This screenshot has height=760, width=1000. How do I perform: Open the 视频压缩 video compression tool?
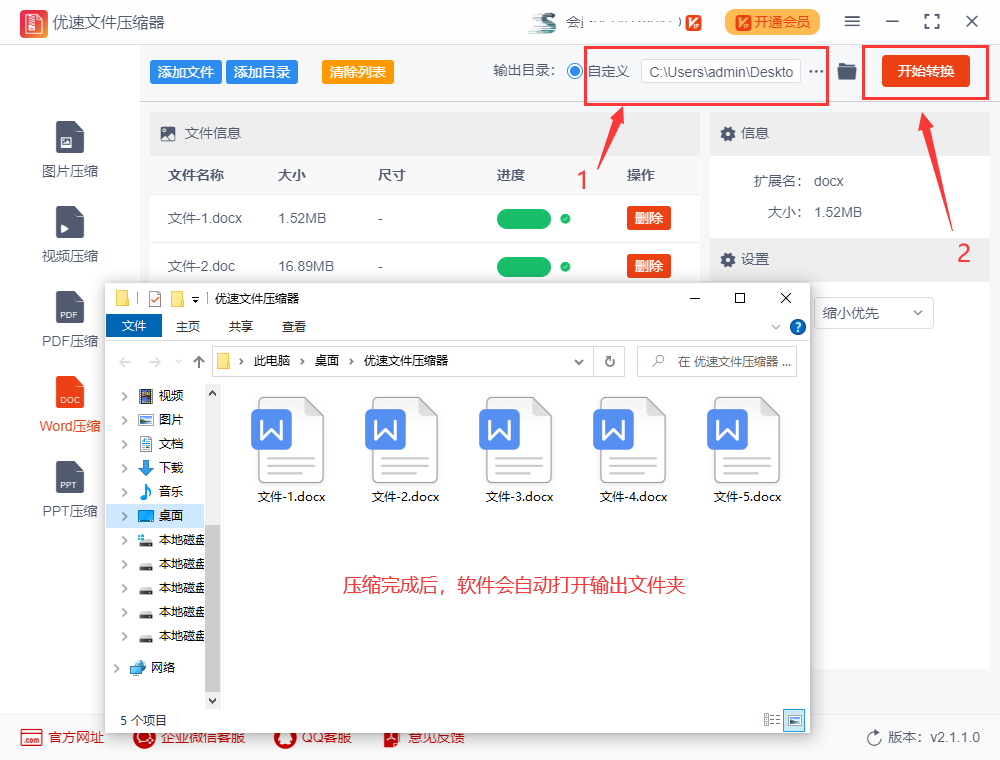tap(70, 235)
